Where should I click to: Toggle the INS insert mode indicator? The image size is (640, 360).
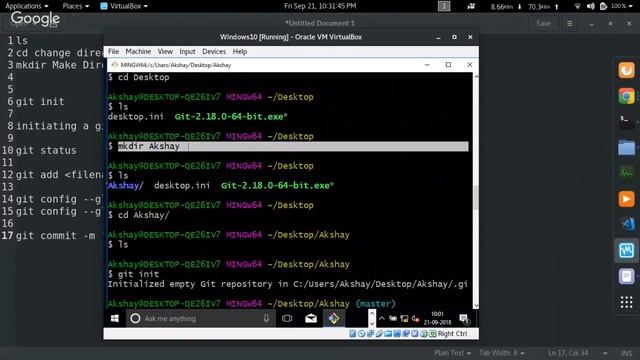[x=627, y=353]
